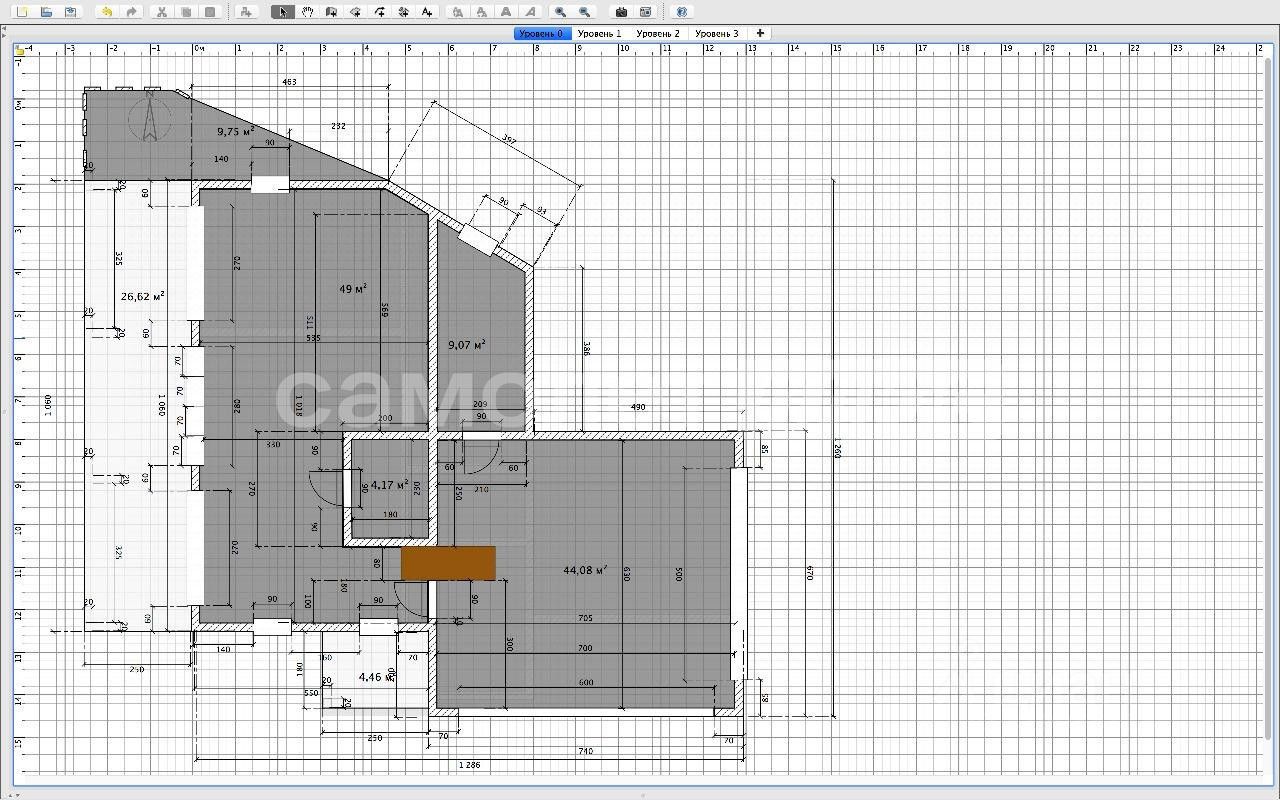Choose the Create walls tool
Image resolution: width=1280 pixels, height=800 pixels.
point(332,12)
